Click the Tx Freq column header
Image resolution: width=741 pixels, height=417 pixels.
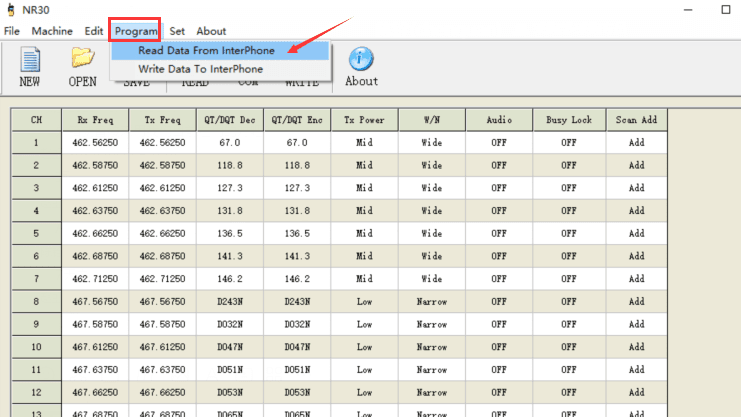(162, 120)
